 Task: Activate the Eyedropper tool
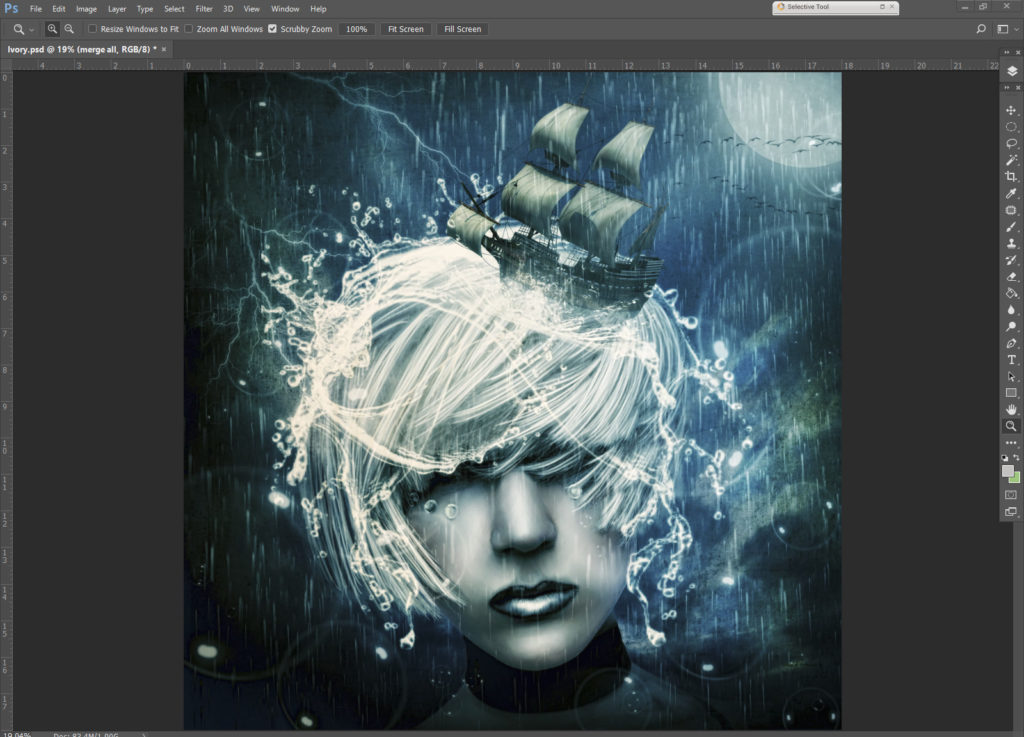[x=1011, y=193]
